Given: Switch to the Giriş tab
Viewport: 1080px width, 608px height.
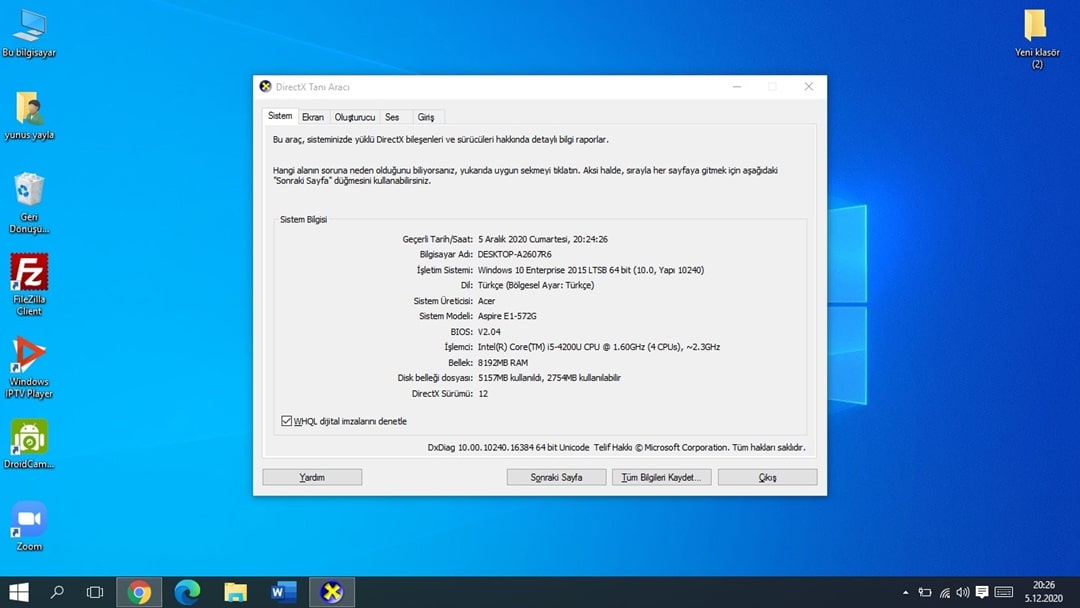Looking at the screenshot, I should pos(426,117).
